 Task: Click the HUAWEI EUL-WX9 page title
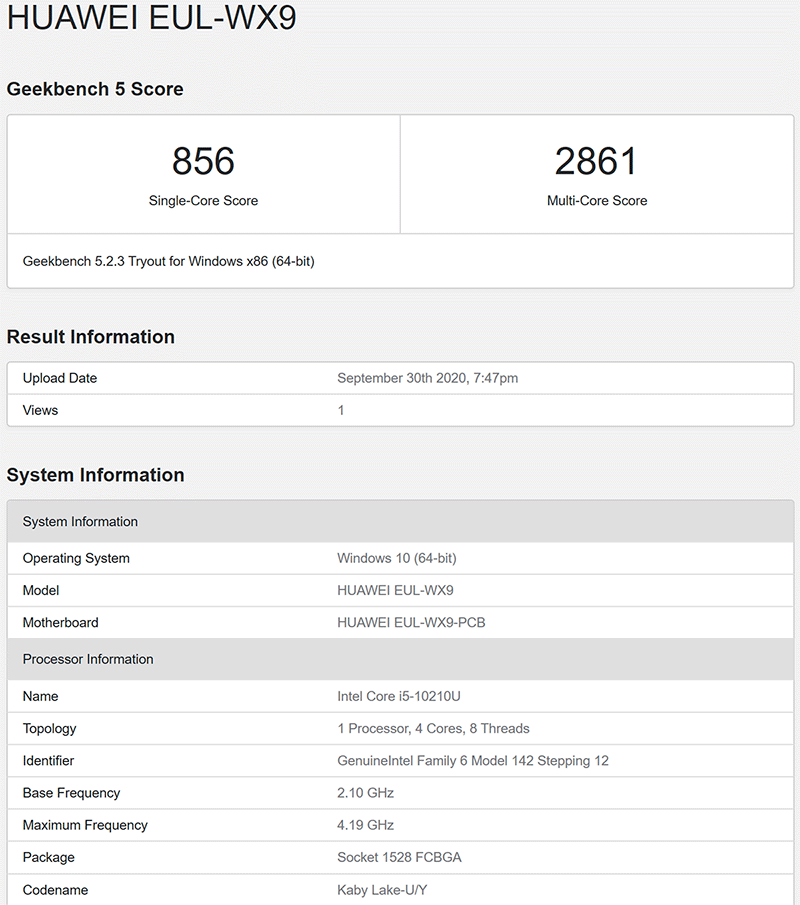coord(151,16)
